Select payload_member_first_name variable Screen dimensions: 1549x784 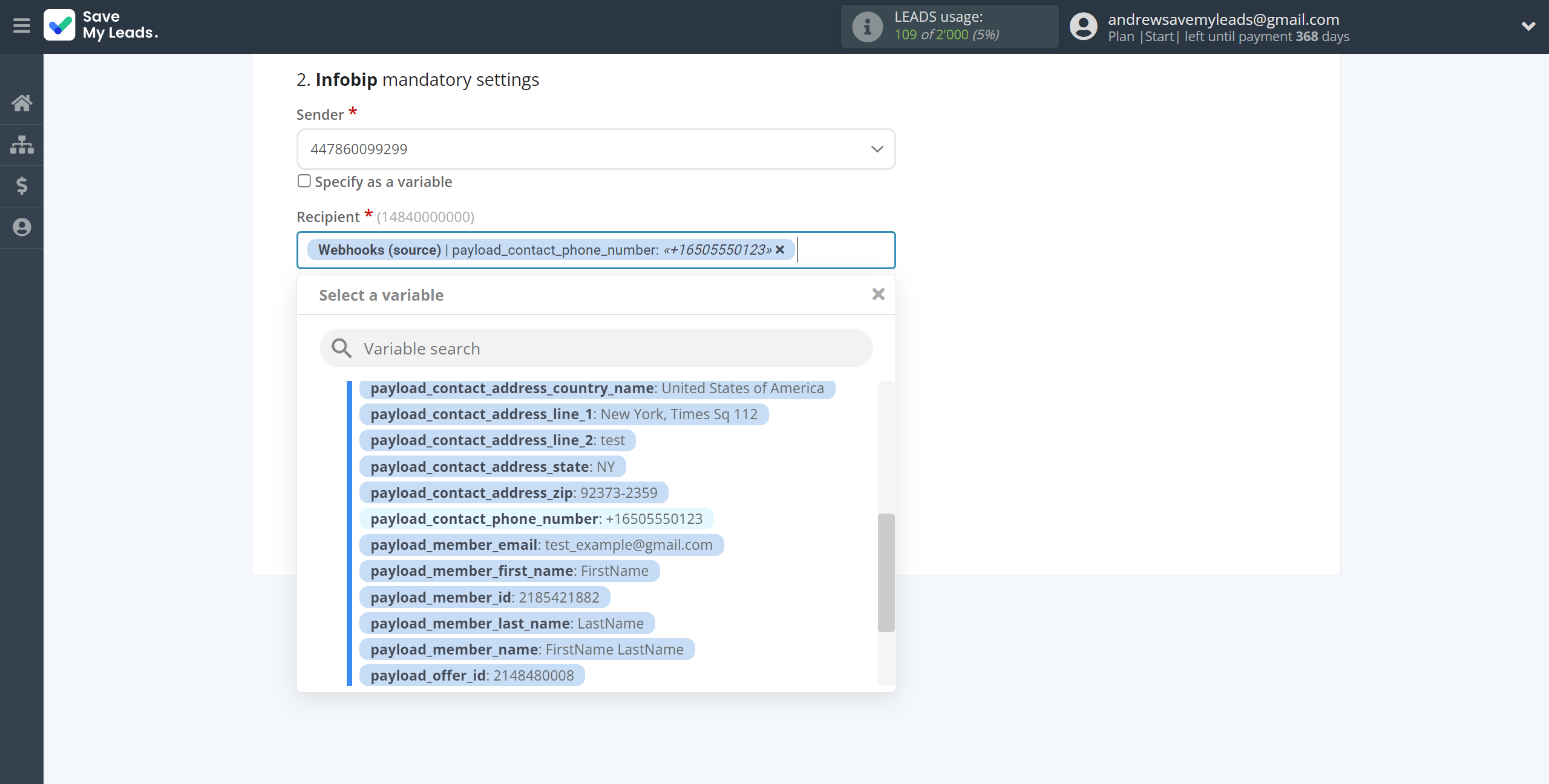(x=509, y=570)
